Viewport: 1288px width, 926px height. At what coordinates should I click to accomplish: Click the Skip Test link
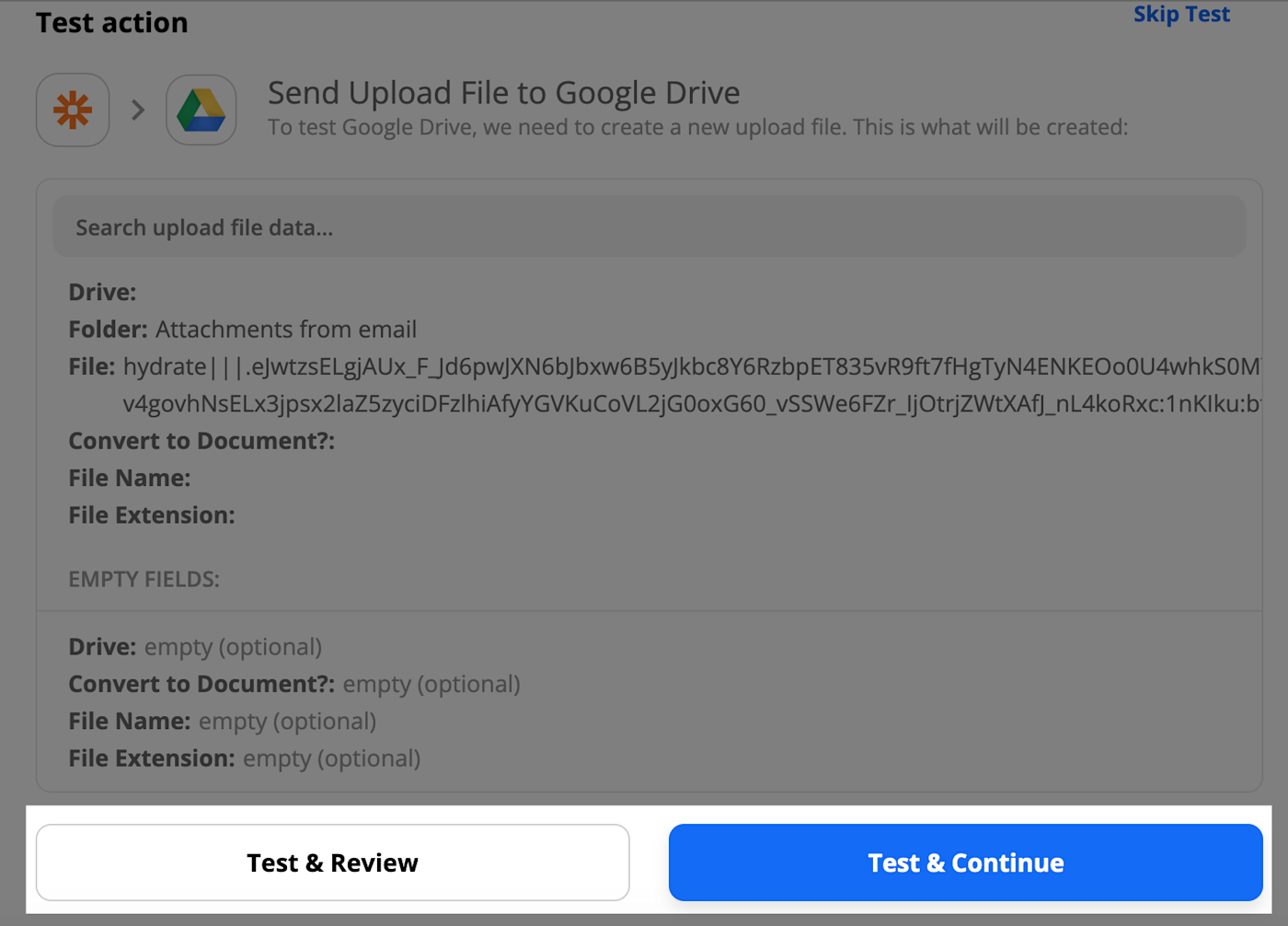point(1181,15)
